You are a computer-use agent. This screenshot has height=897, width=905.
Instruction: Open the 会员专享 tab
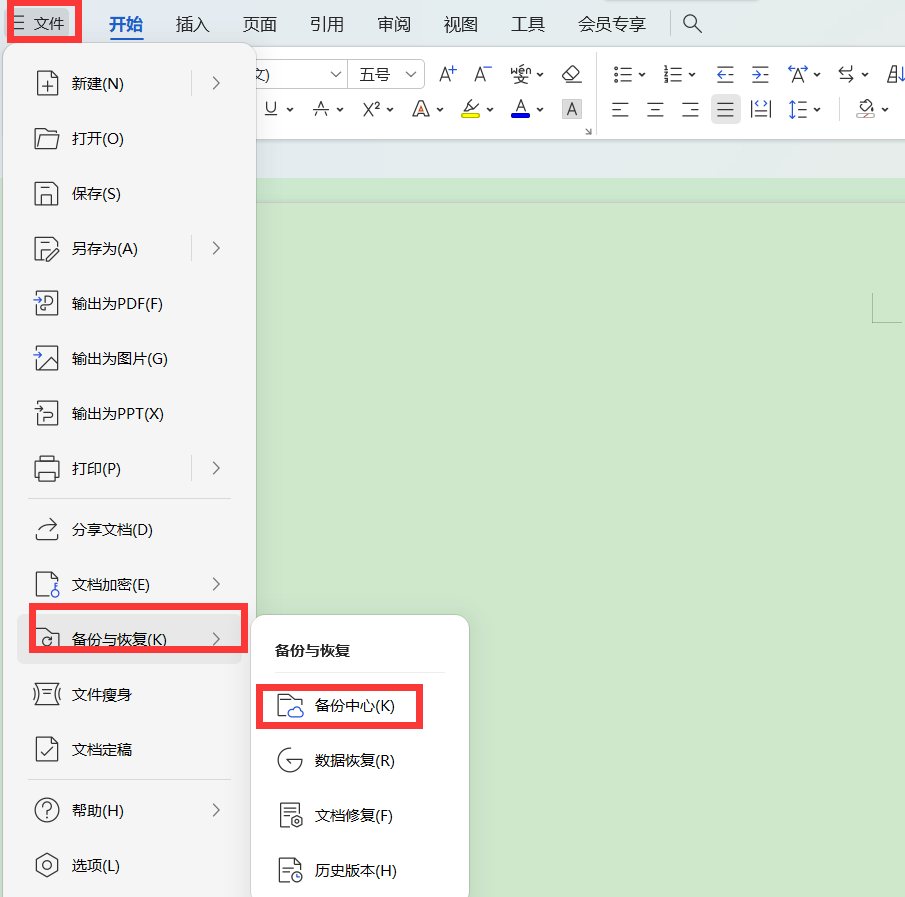(x=612, y=24)
